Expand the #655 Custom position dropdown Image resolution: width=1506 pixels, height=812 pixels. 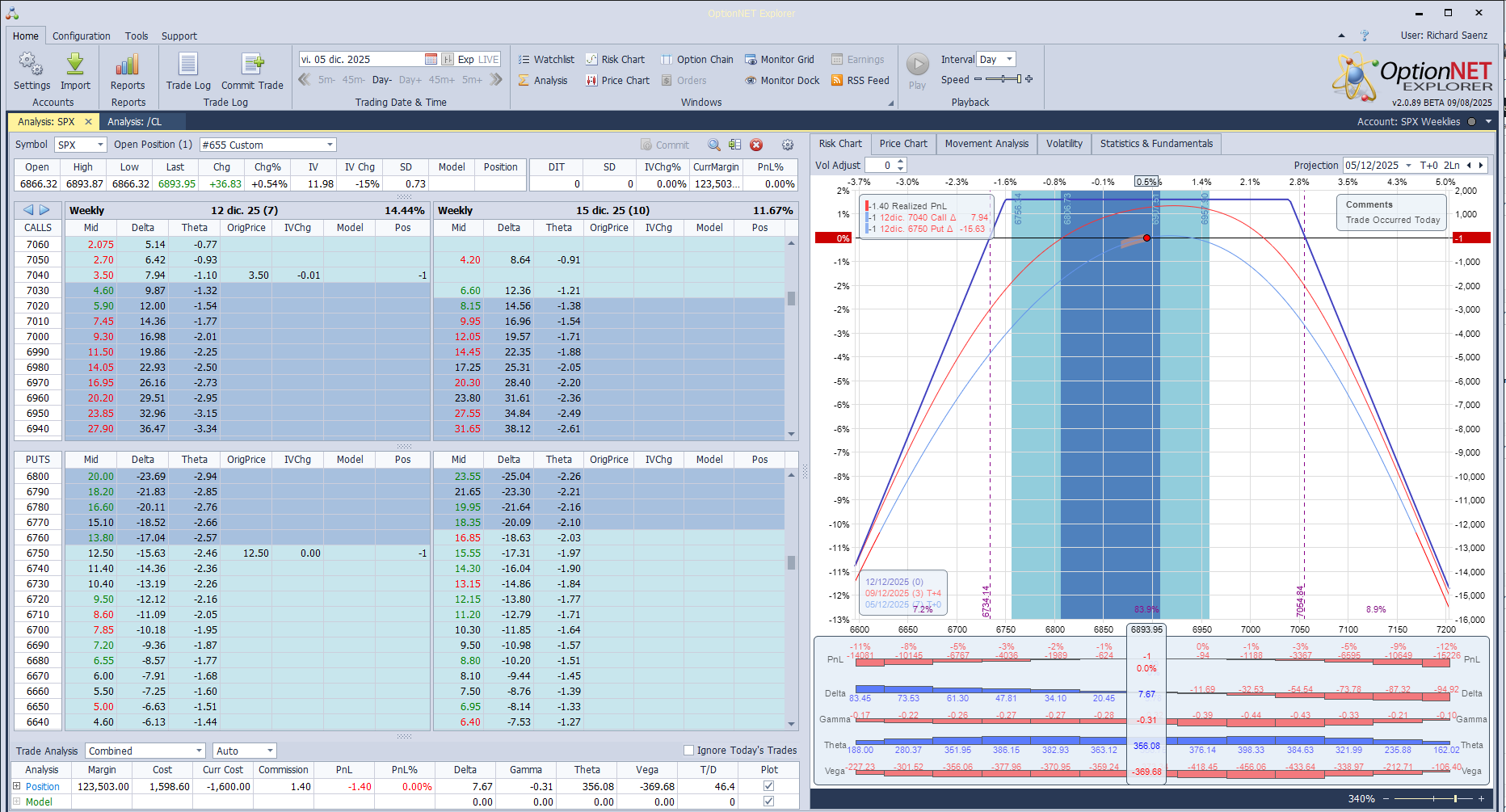point(330,145)
